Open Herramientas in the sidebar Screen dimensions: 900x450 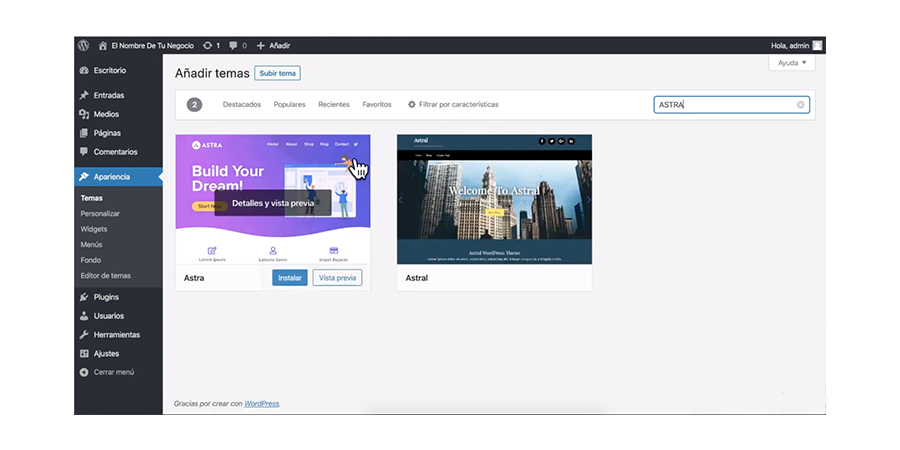(x=118, y=335)
